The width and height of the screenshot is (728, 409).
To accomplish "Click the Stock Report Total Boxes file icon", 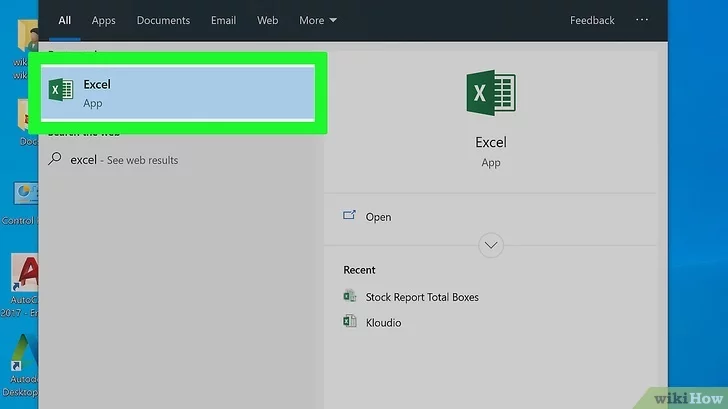I will click(x=350, y=296).
